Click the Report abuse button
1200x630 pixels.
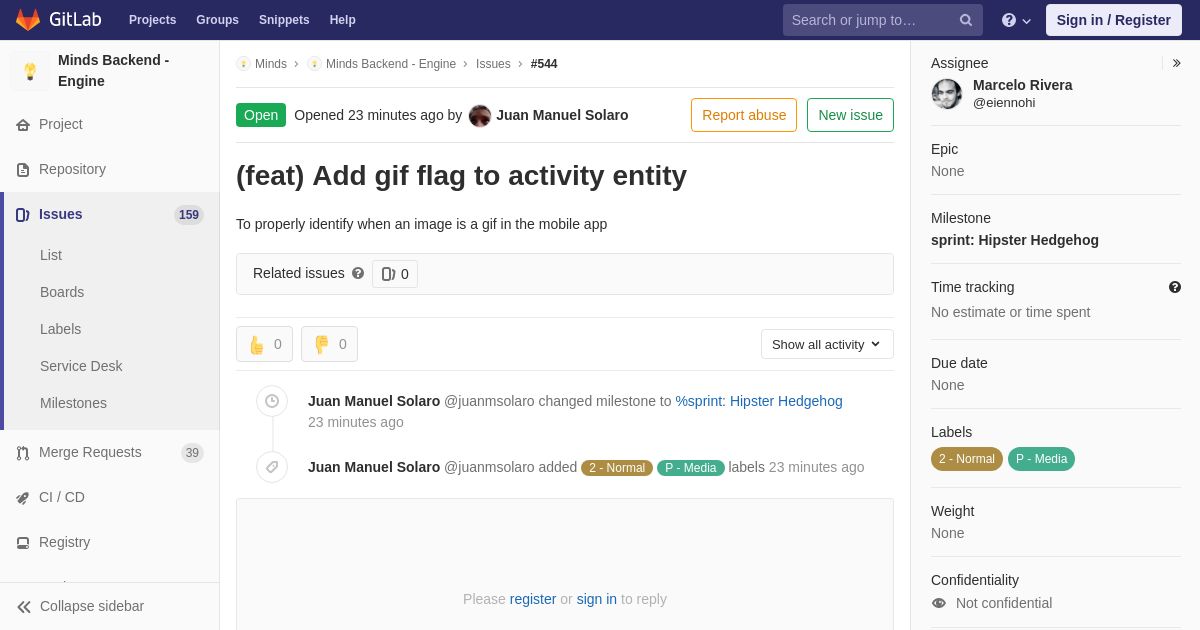pos(744,115)
